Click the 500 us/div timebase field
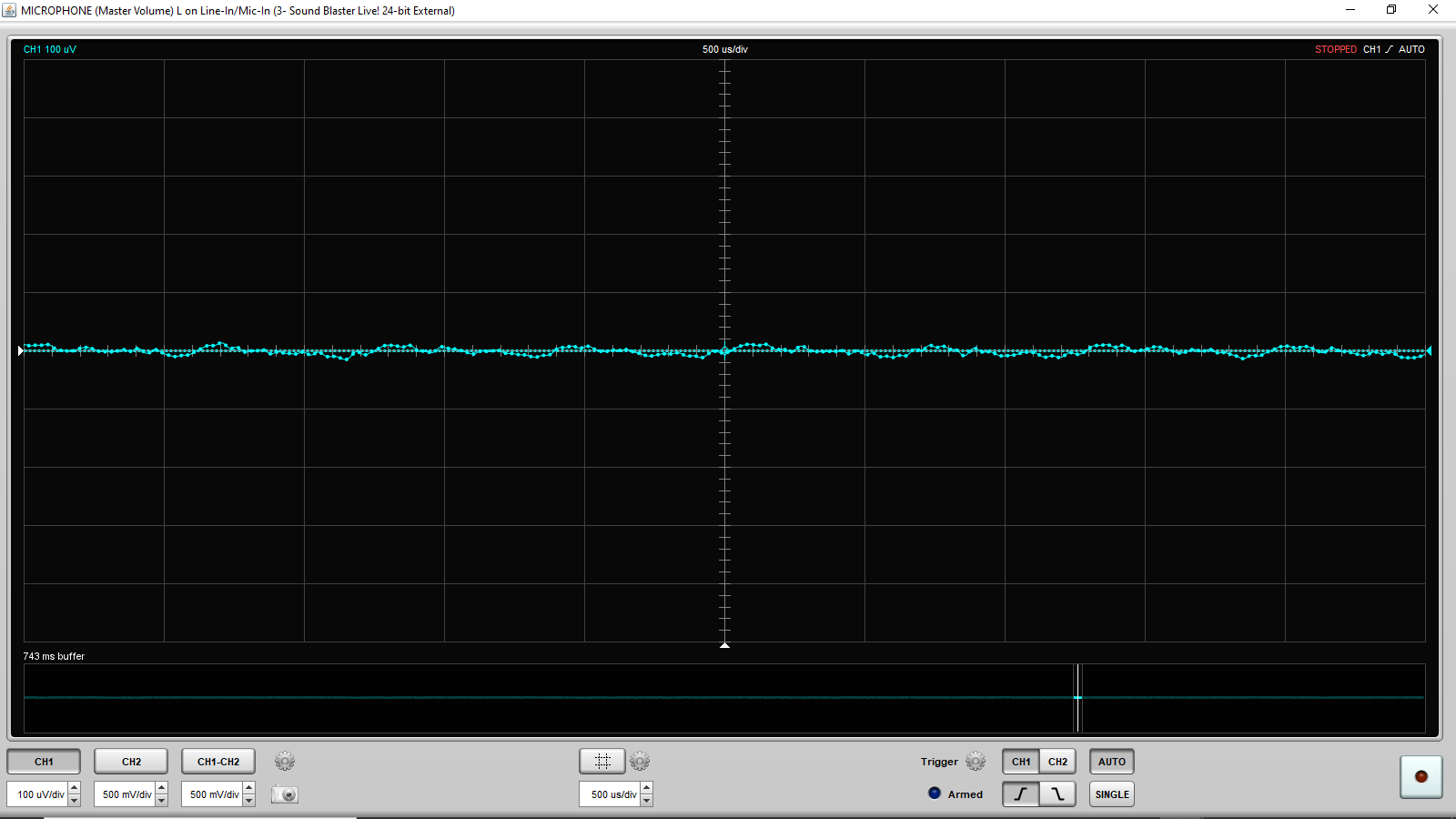 tap(611, 794)
